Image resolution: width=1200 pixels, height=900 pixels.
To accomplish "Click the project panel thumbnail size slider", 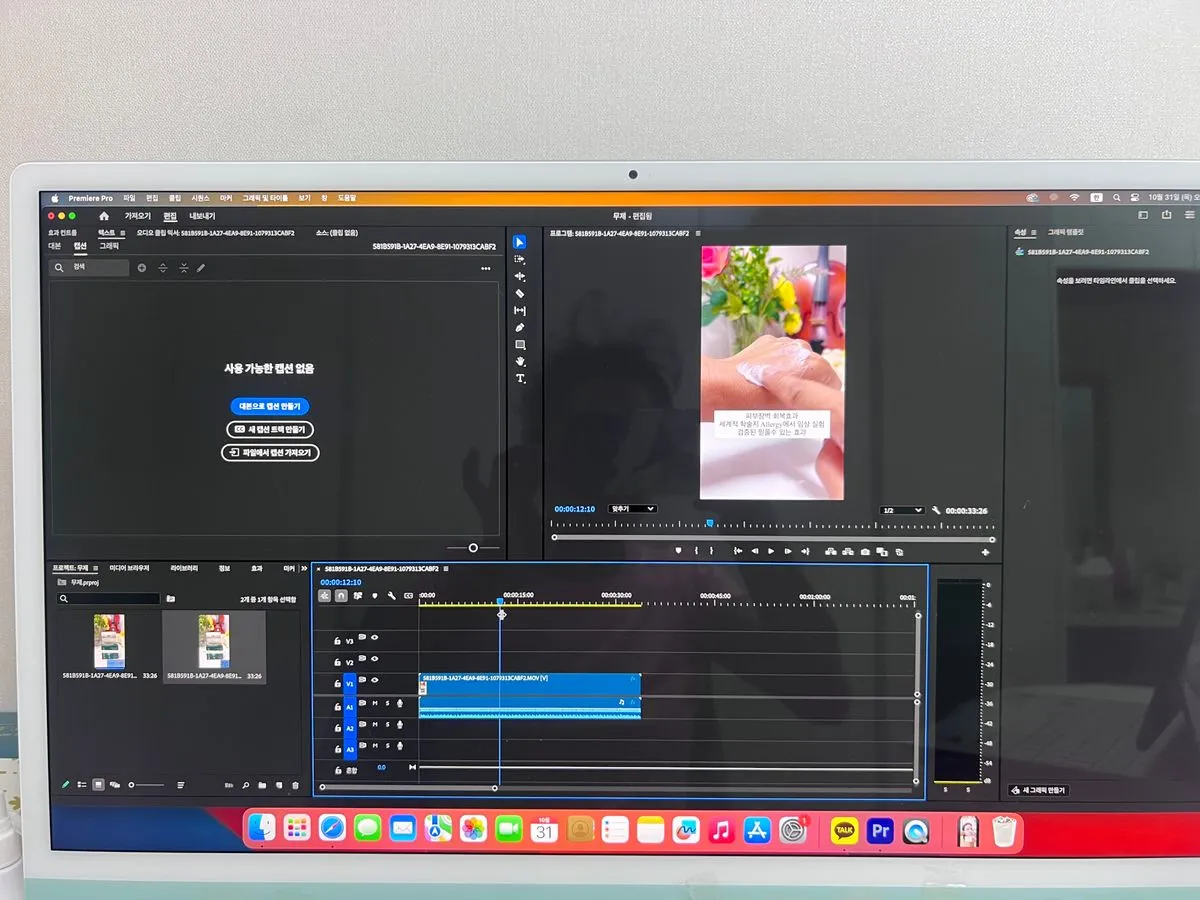I will (x=133, y=785).
